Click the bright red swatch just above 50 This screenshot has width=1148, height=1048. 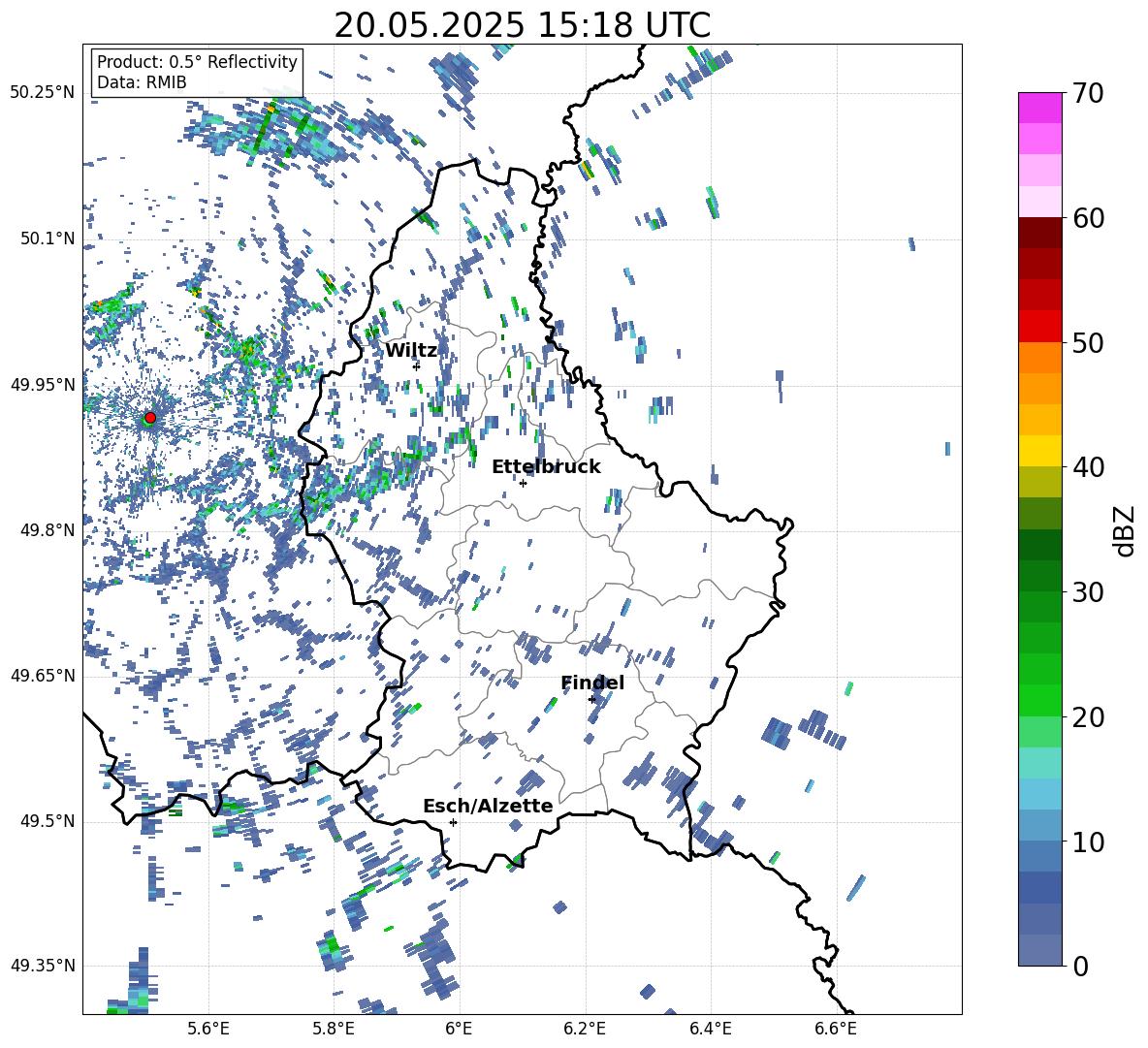point(1039,327)
